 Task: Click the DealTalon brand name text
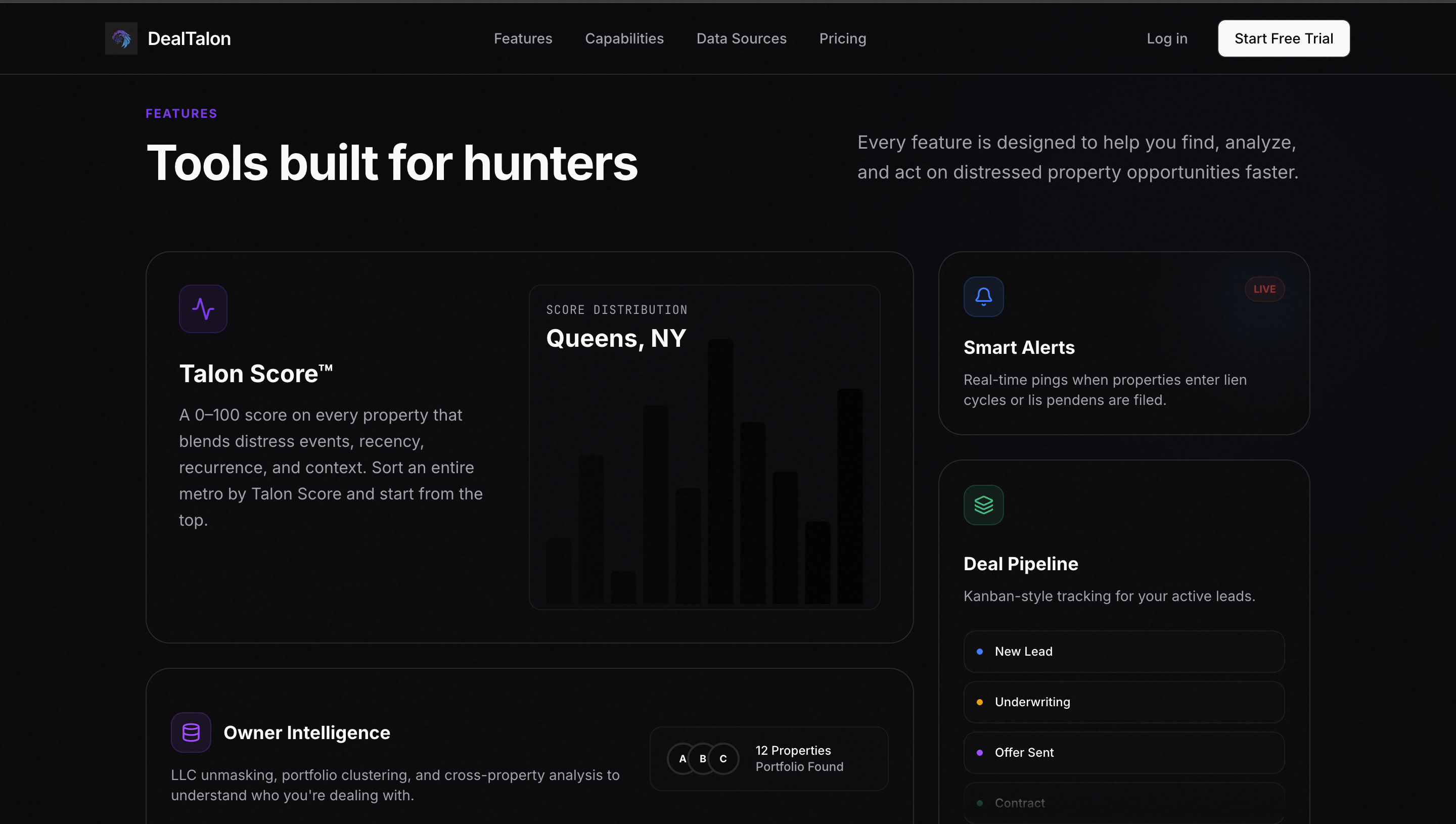click(x=189, y=38)
